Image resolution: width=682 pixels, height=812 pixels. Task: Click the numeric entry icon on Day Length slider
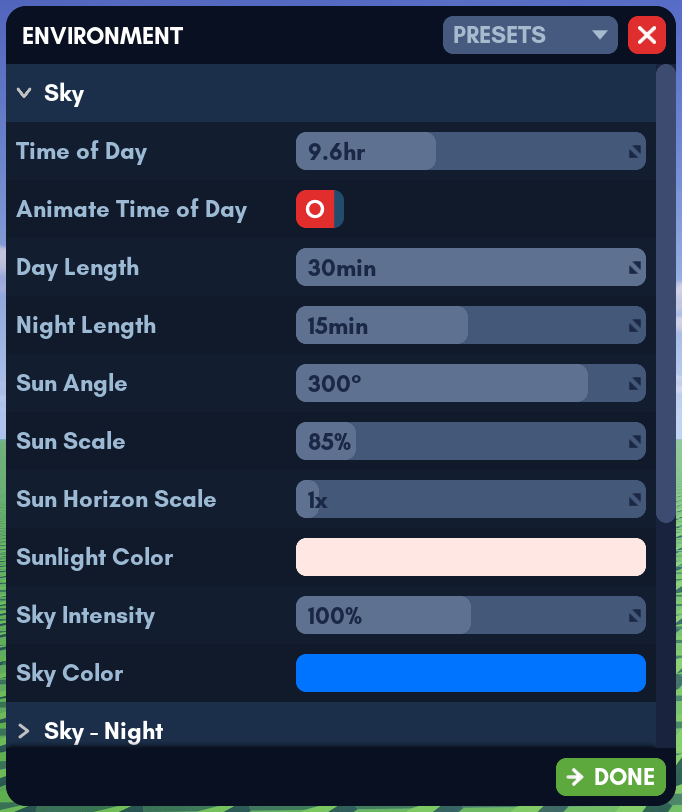tap(632, 267)
